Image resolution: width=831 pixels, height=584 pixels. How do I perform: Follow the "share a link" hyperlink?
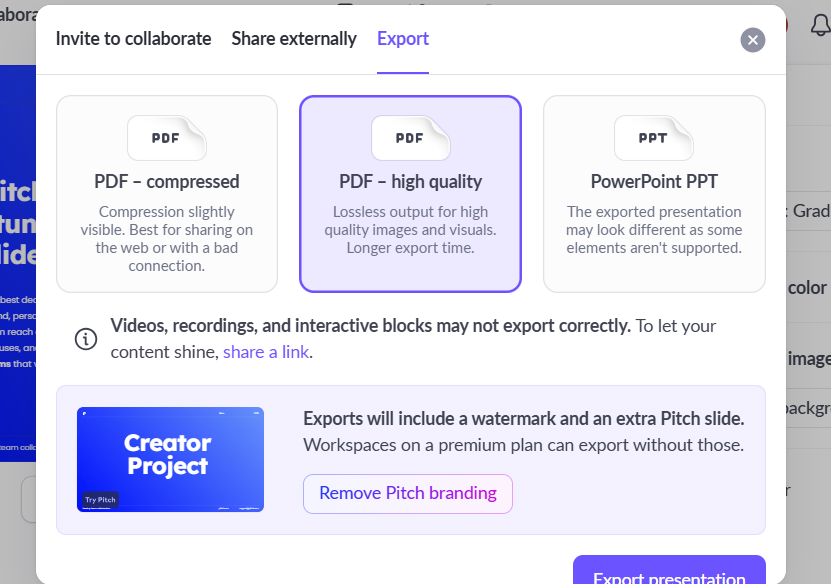pos(266,352)
